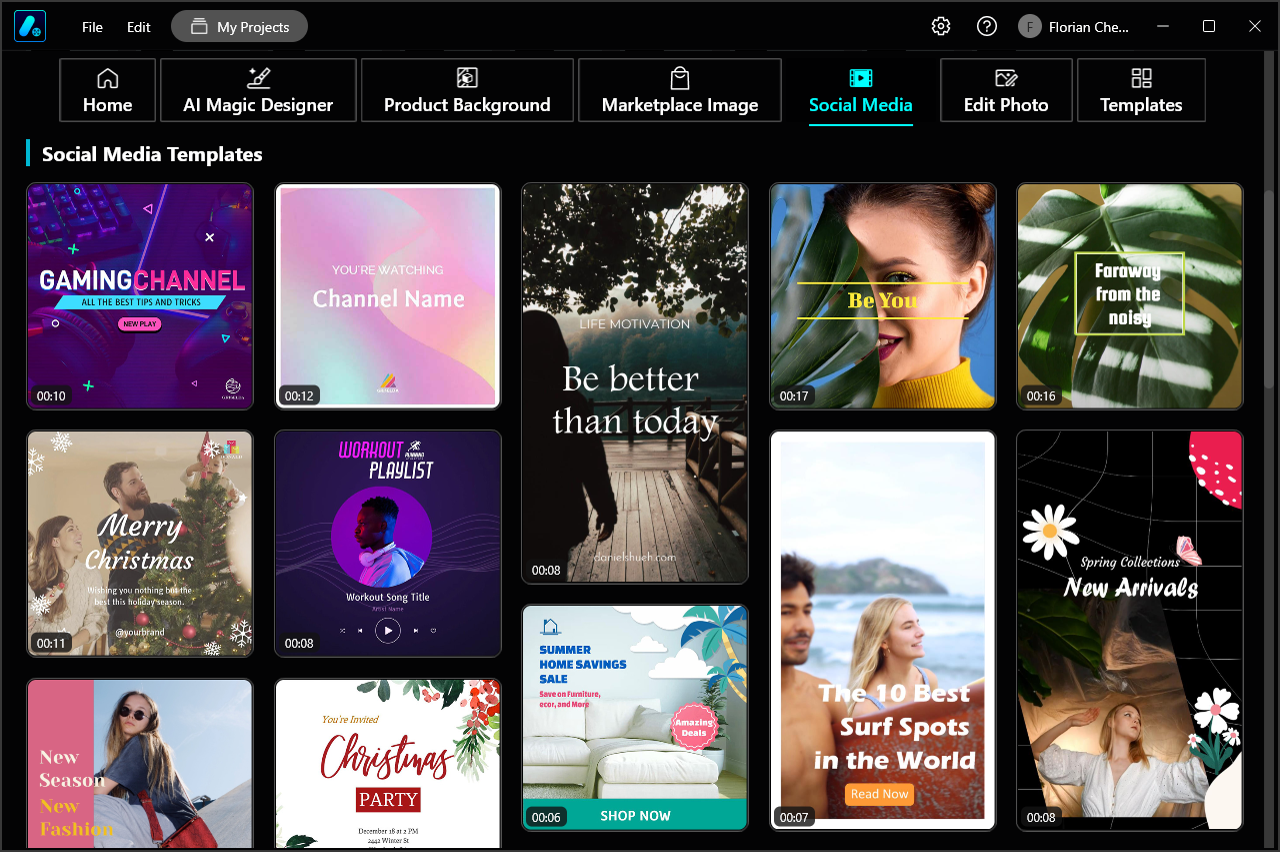Open the help menu

coord(987,26)
